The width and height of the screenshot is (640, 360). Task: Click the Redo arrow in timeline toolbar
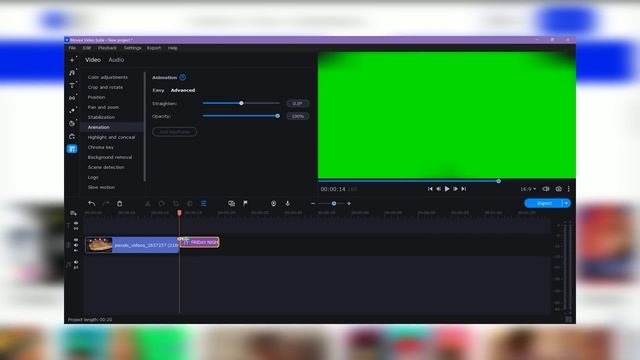[106, 203]
